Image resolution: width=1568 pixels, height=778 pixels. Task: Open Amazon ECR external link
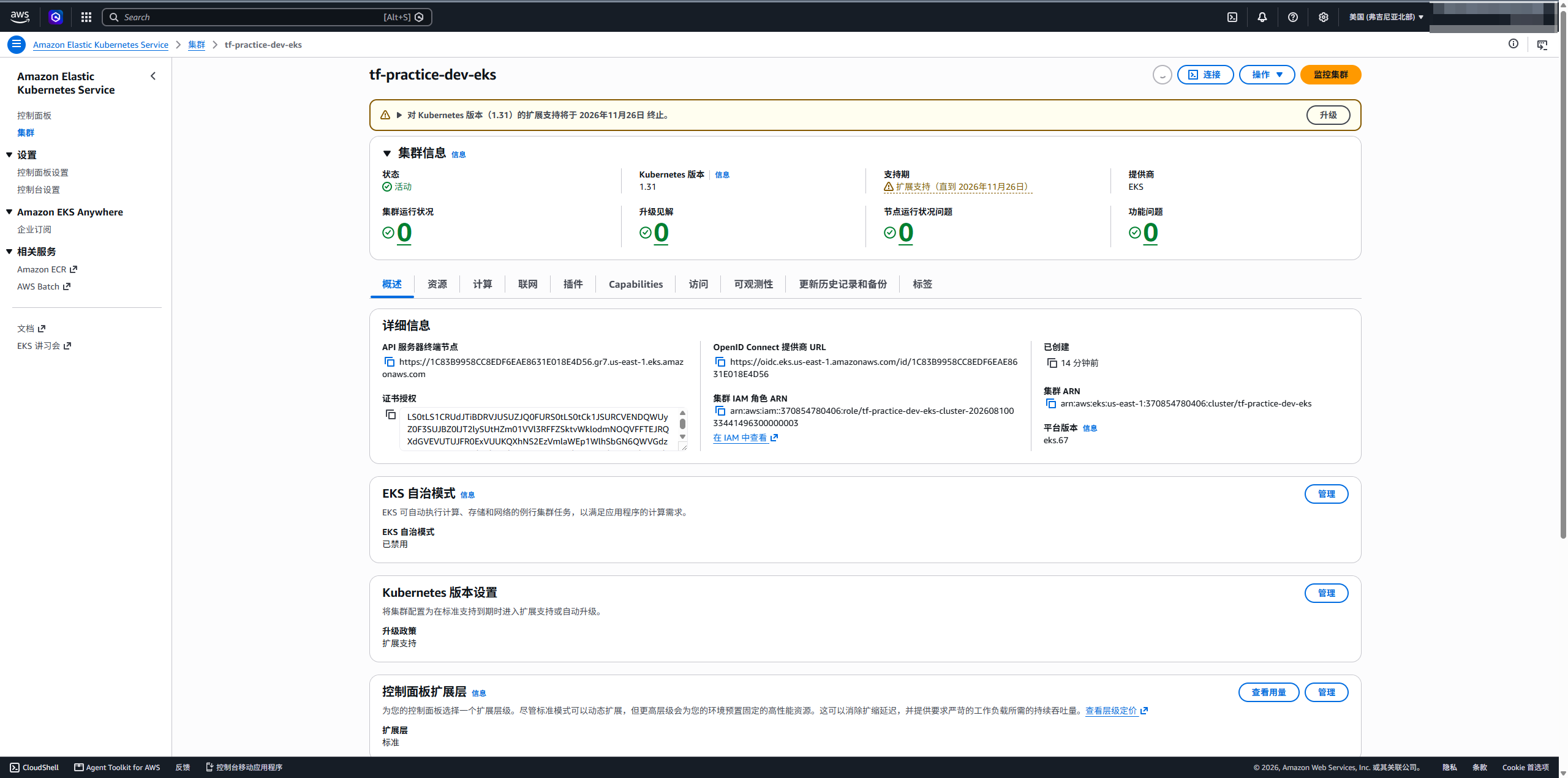(47, 269)
